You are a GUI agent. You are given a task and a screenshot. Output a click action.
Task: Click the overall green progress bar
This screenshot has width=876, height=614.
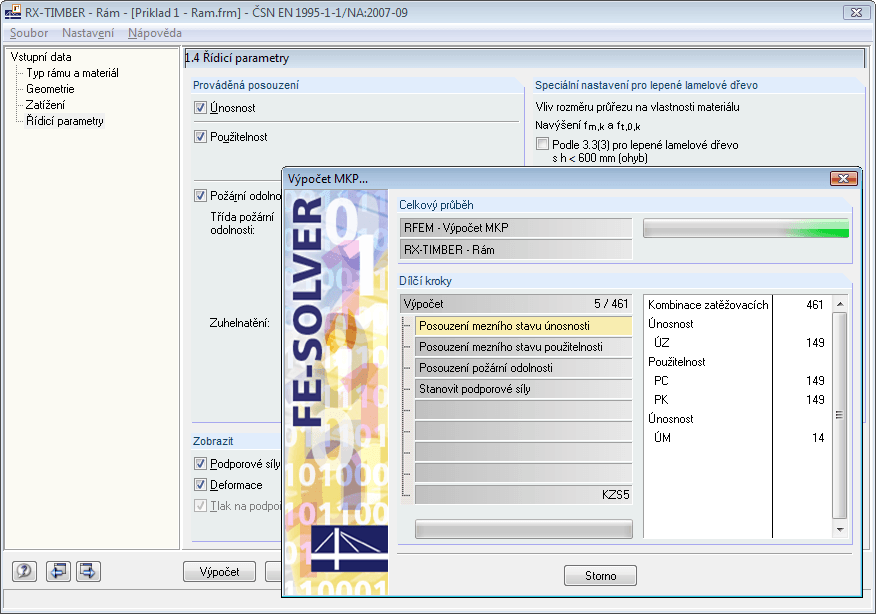pos(746,228)
